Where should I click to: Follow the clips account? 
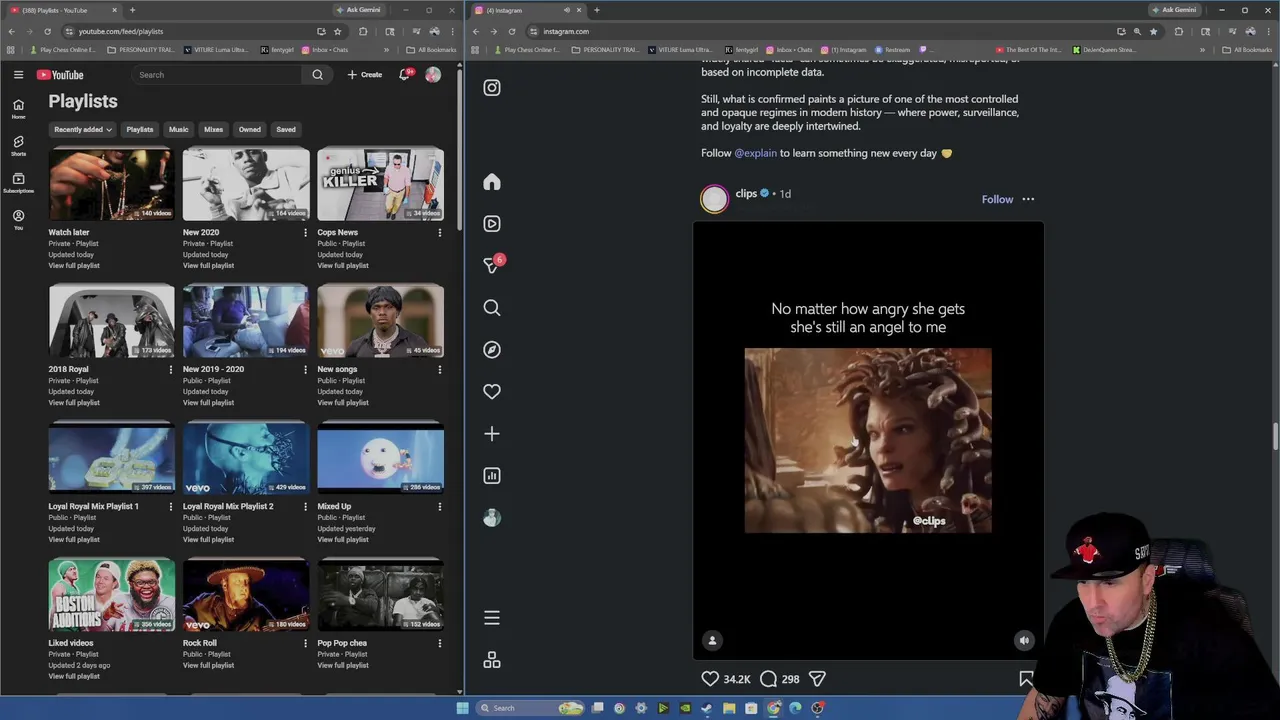[997, 199]
